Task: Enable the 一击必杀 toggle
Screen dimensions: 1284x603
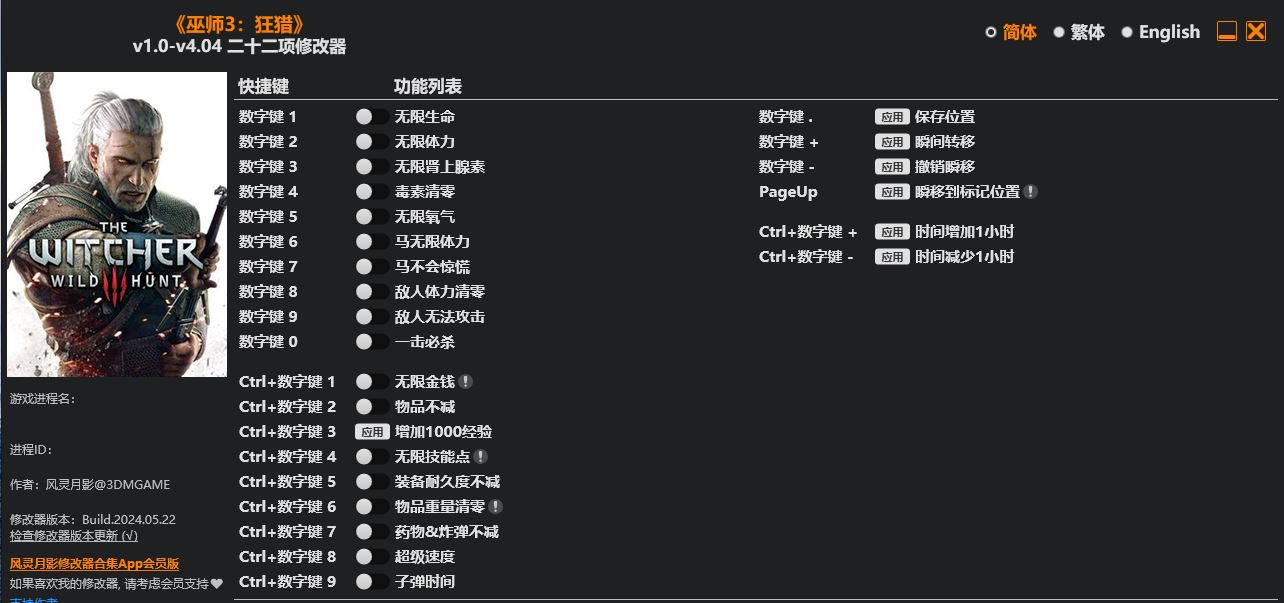Action: (x=372, y=342)
